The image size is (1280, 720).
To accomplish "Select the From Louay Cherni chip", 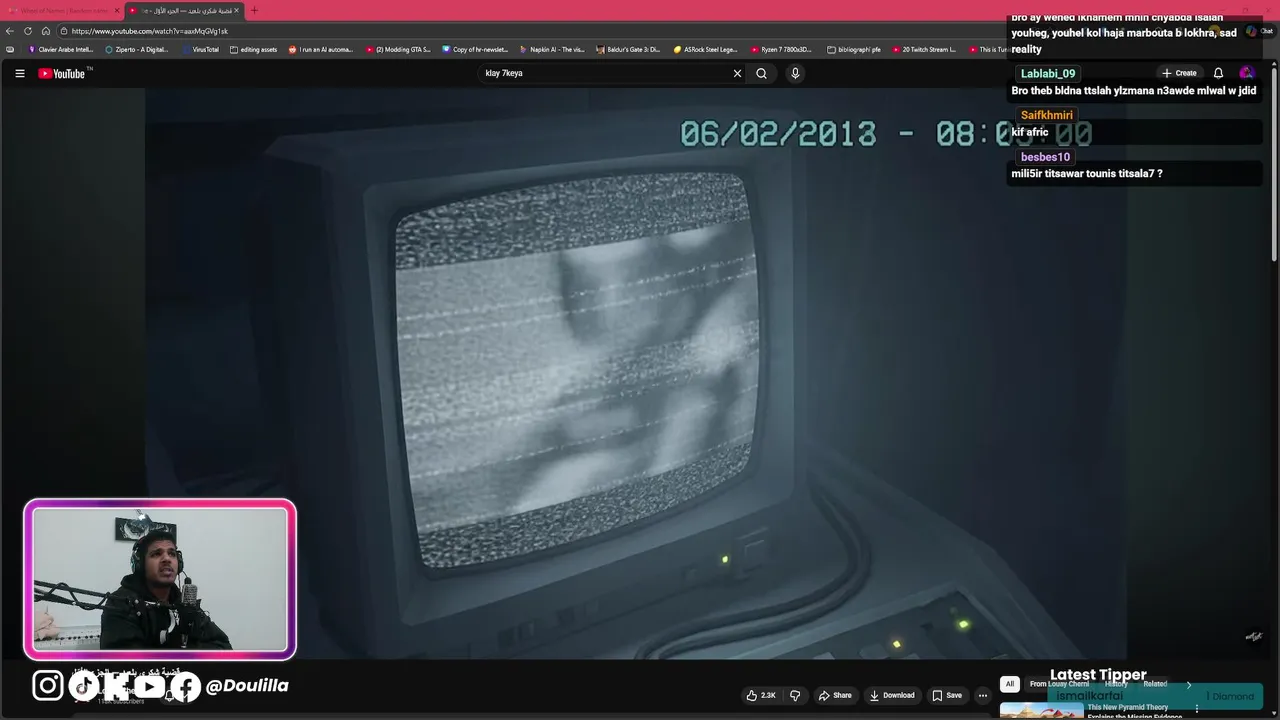I will (x=1059, y=684).
